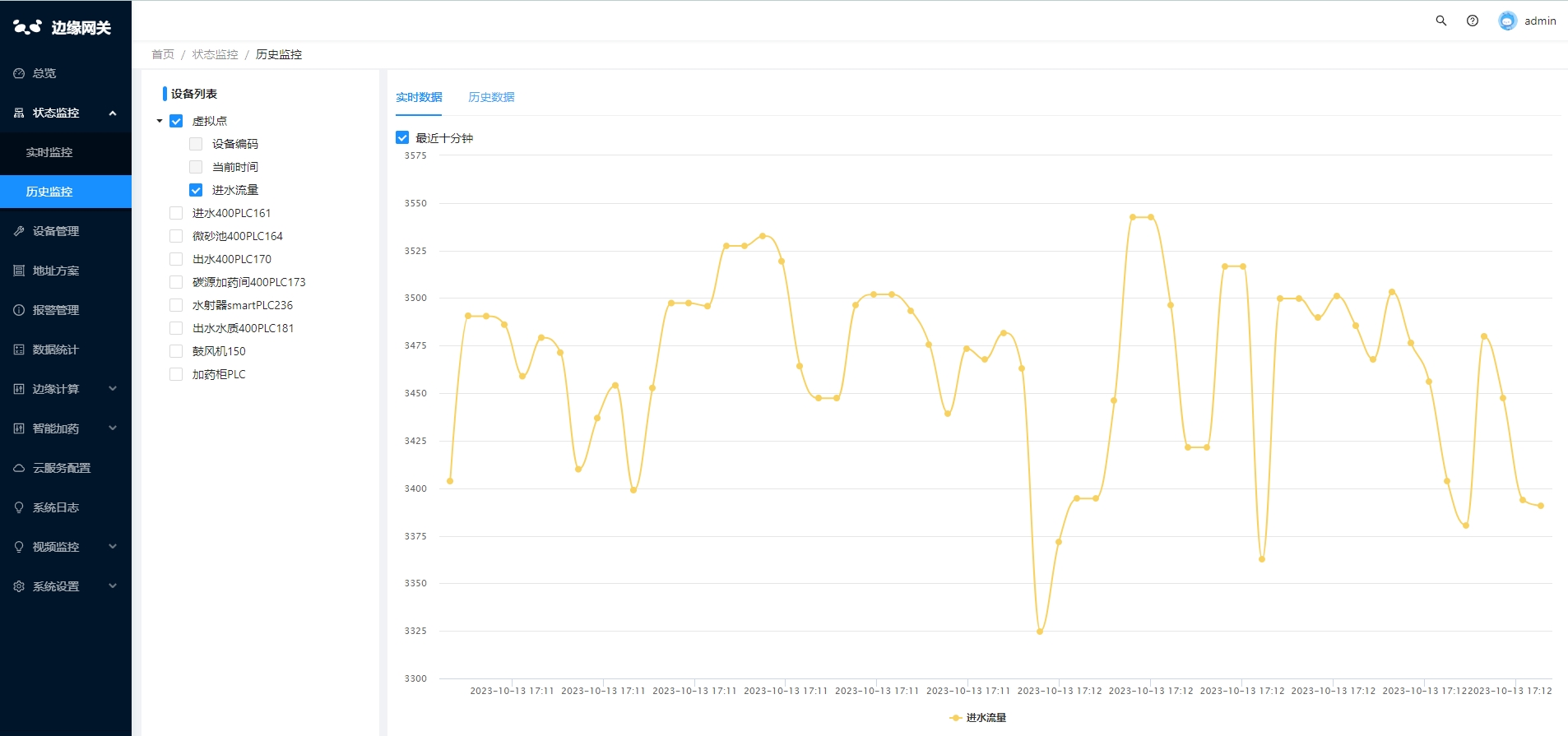Check the 加药柜PLC checkbox
Screen dimensions: 1568x736
pyautogui.click(x=176, y=374)
